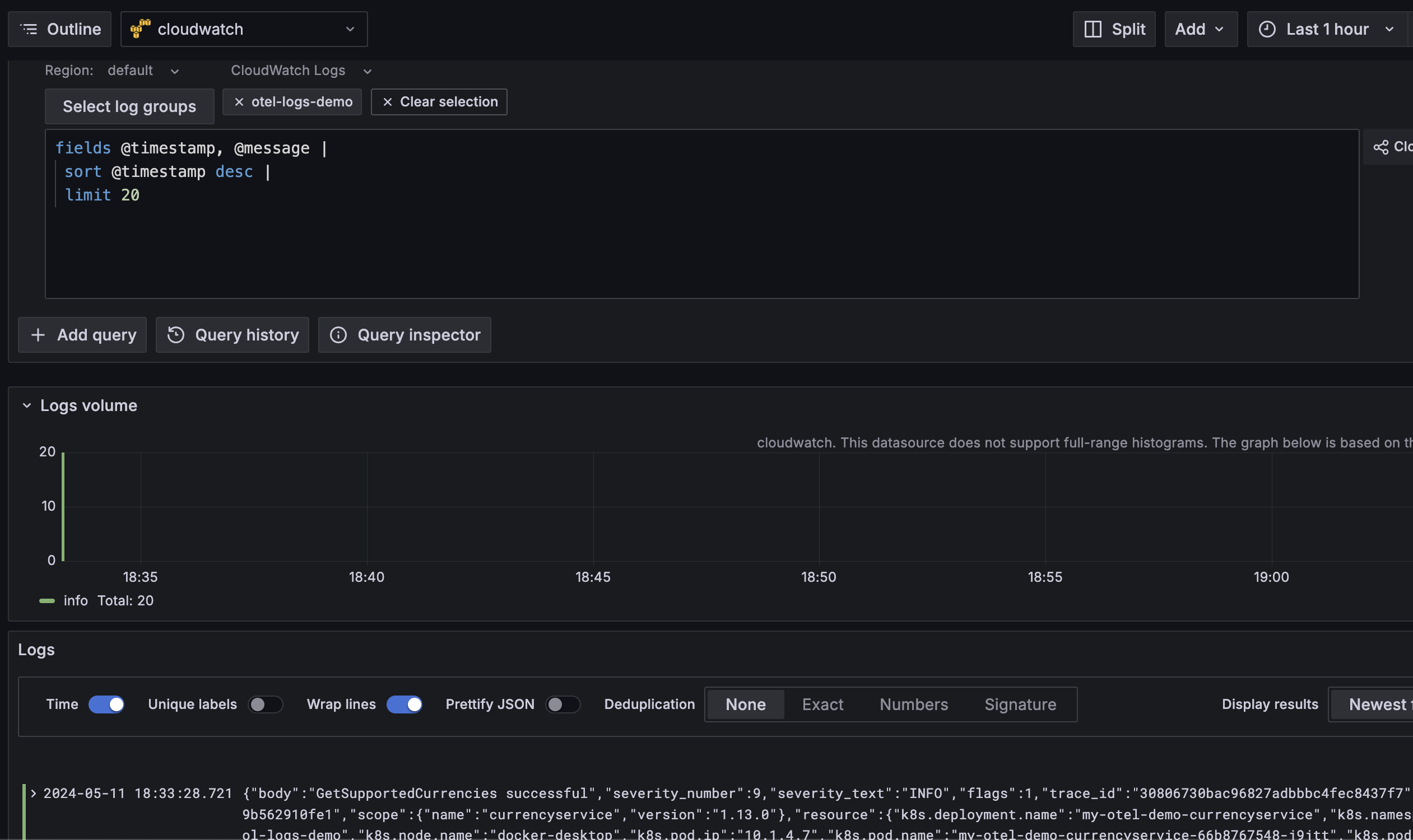Click the share icon right of the editor

1381,147
